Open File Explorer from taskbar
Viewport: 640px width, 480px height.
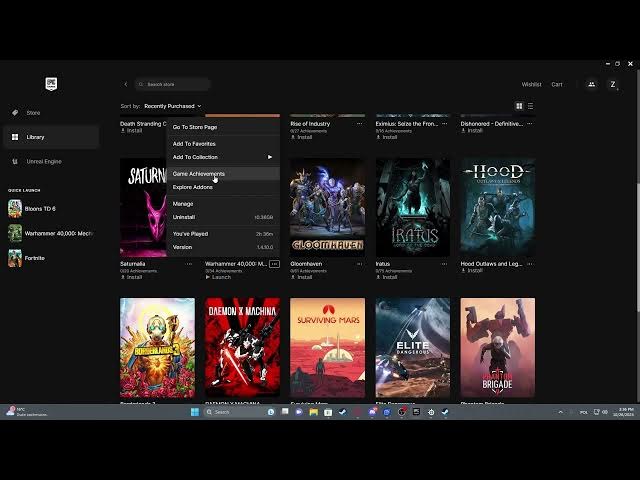tap(313, 412)
